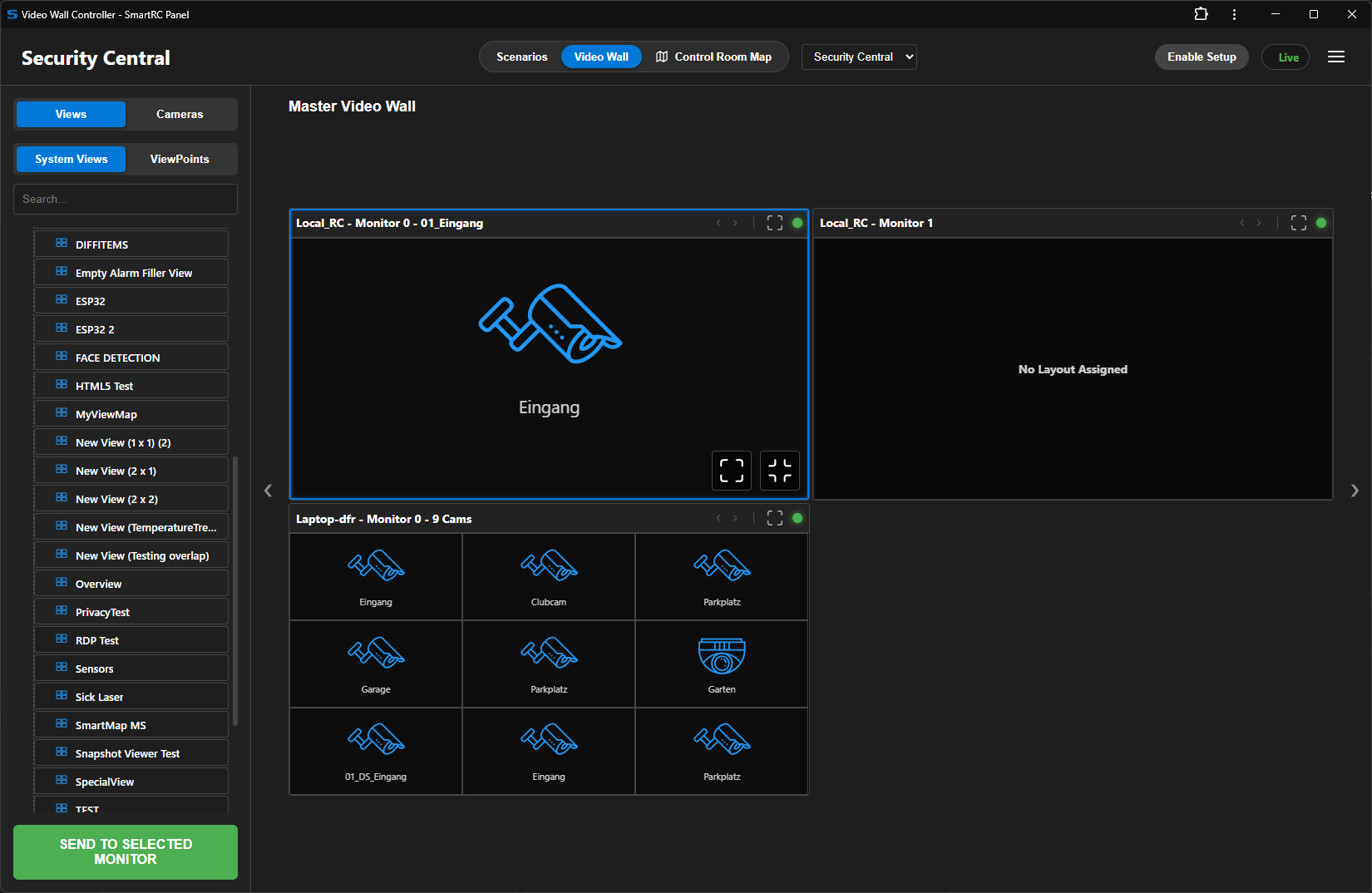1372x893 pixels.
Task: Click fullscreen icon on 01_Eingang monitor header
Action: [775, 223]
